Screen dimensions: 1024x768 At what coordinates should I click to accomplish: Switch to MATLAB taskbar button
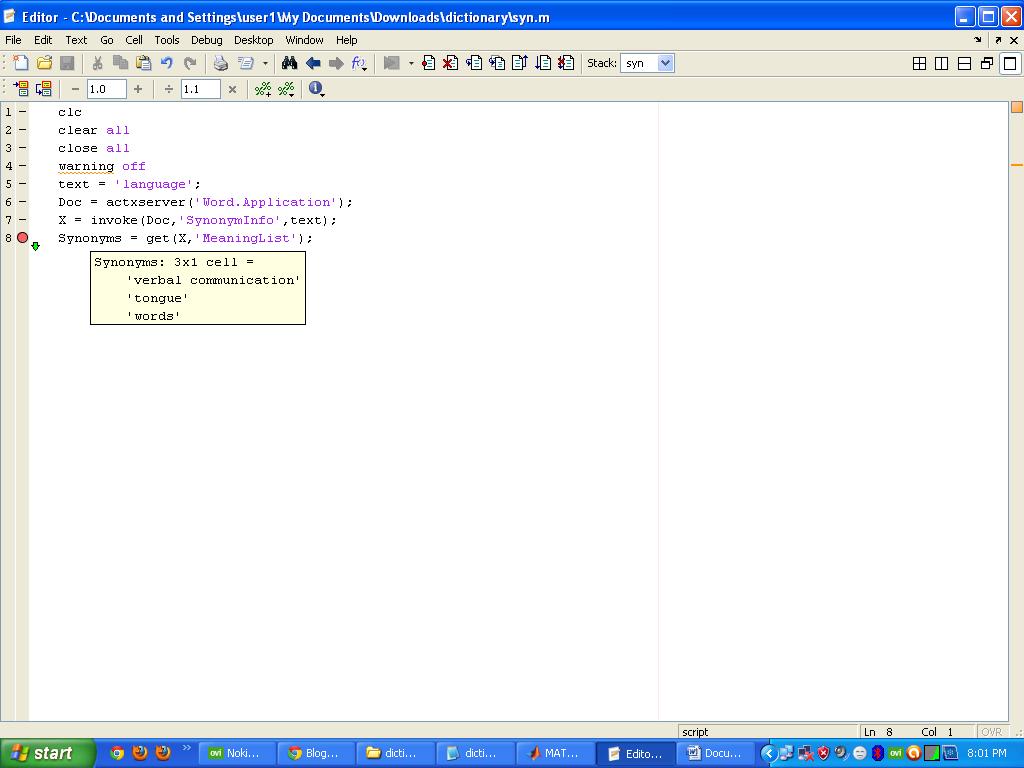pyautogui.click(x=556, y=753)
